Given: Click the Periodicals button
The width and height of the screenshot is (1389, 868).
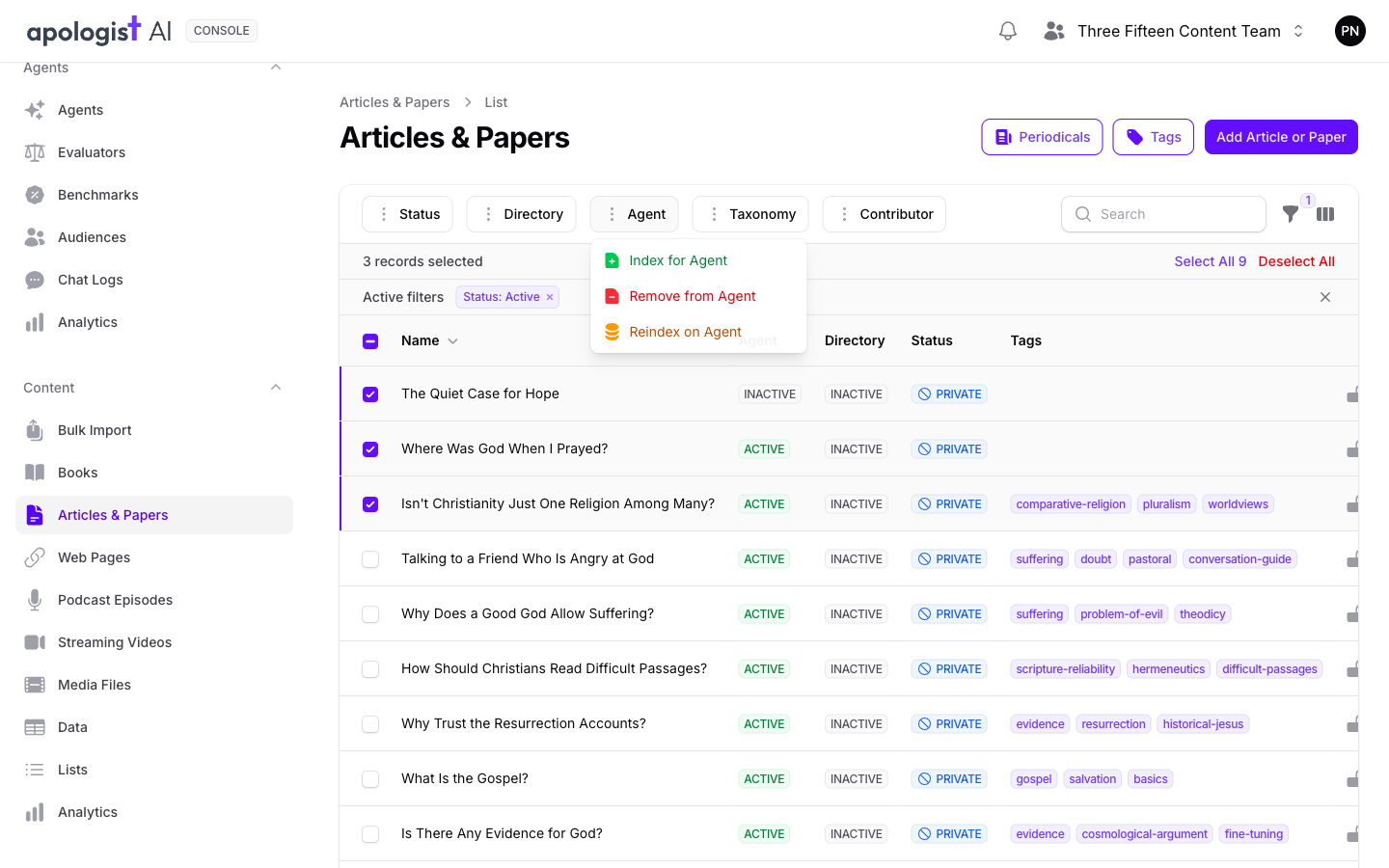Looking at the screenshot, I should 1042,137.
